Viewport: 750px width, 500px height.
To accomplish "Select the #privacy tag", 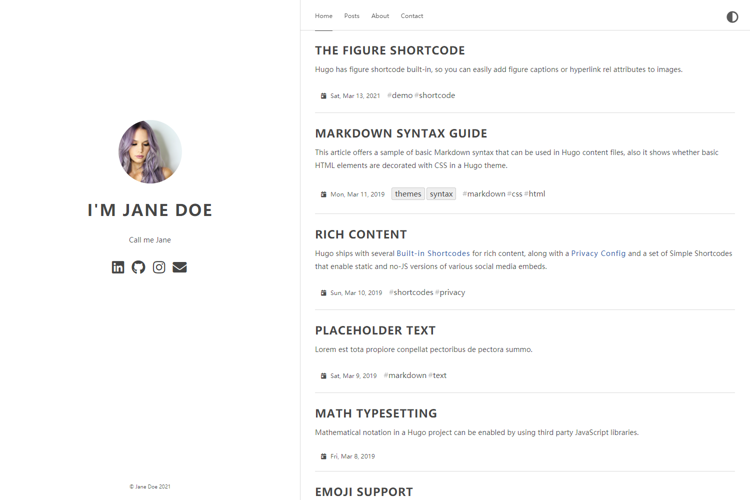I will click(x=451, y=293).
